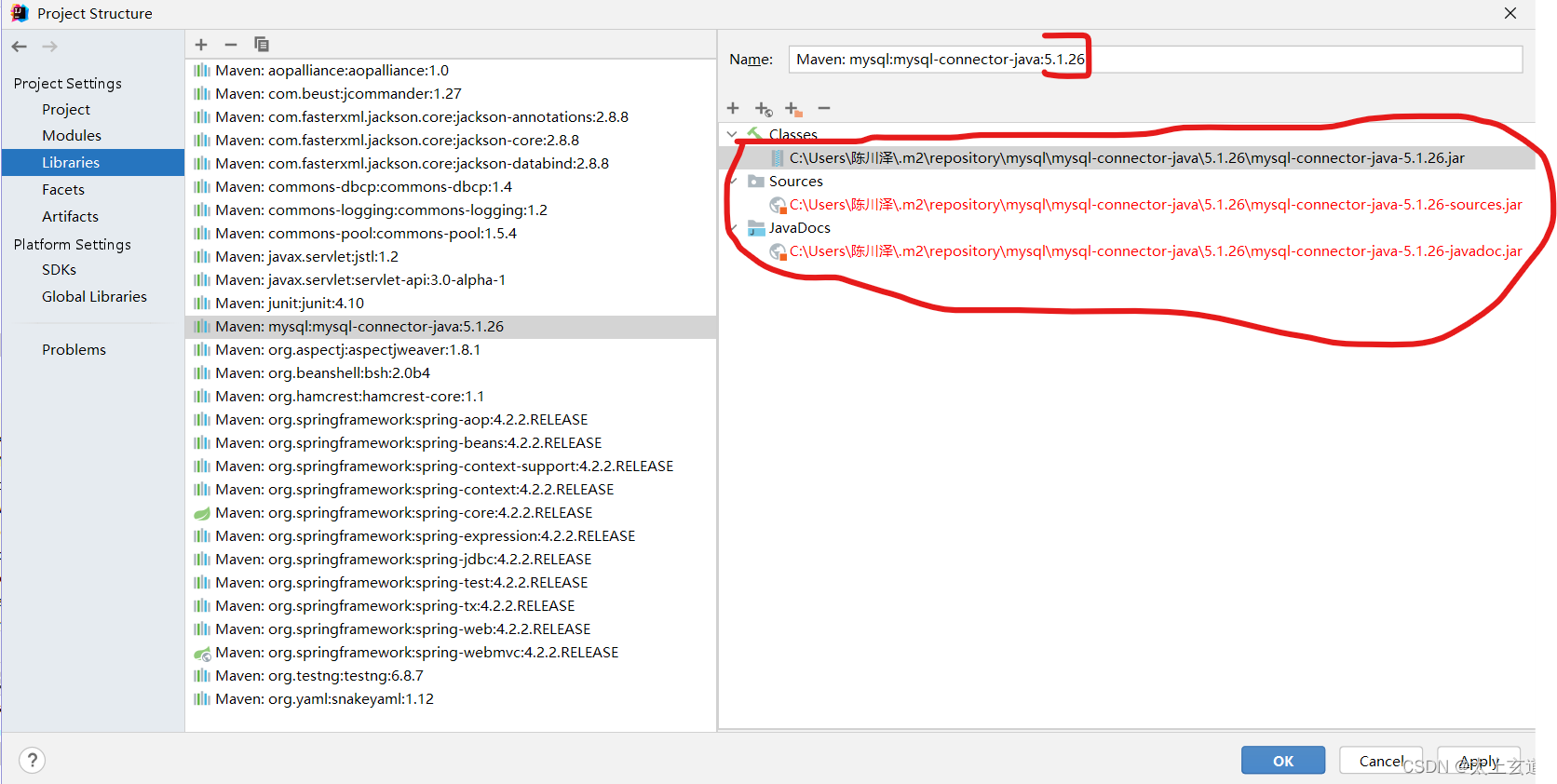The height and width of the screenshot is (784, 1557).
Task: Select the mysql-connector sources.jar path
Action: coord(1156,205)
